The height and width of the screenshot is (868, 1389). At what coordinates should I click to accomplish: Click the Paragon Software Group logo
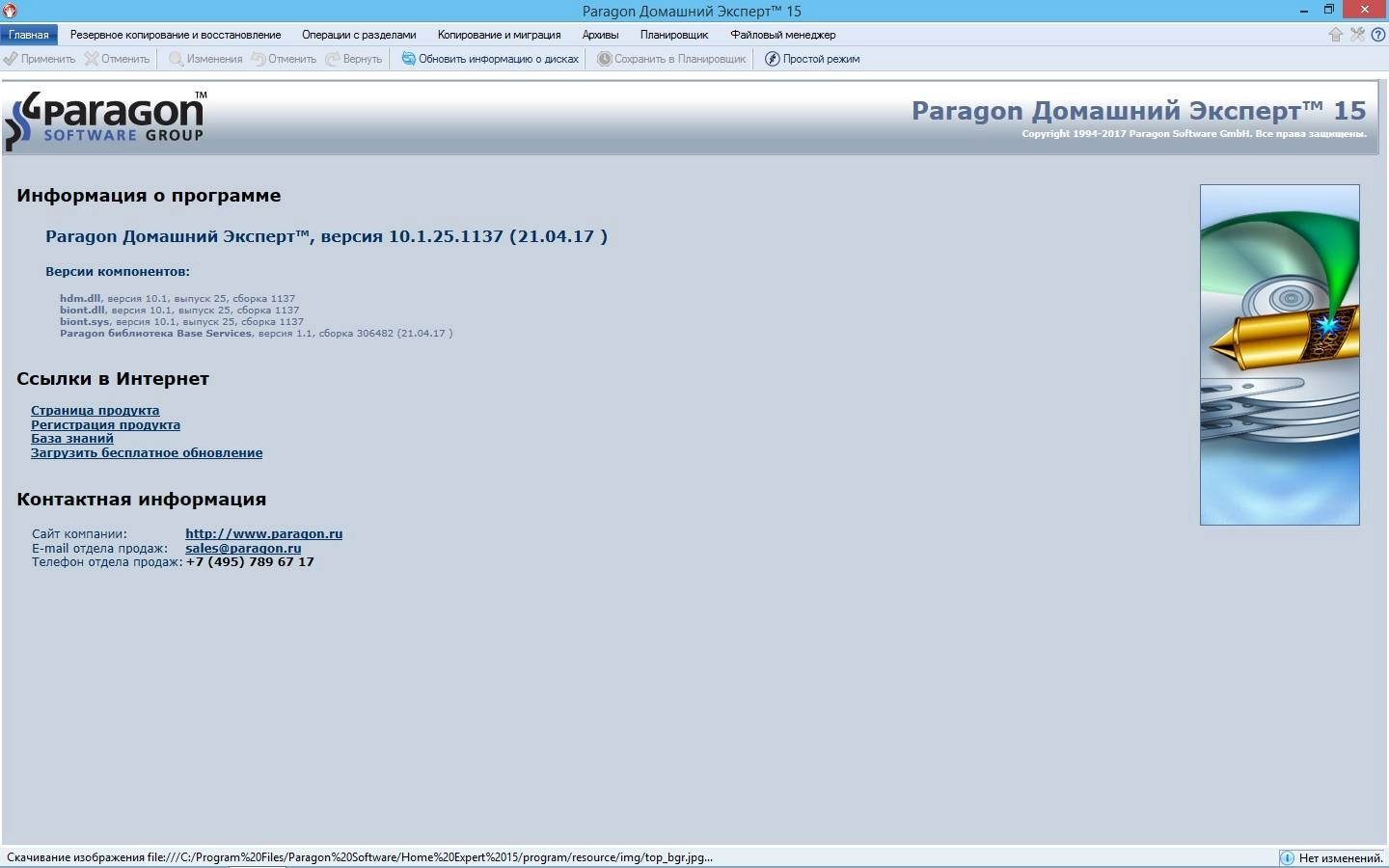pos(105,120)
